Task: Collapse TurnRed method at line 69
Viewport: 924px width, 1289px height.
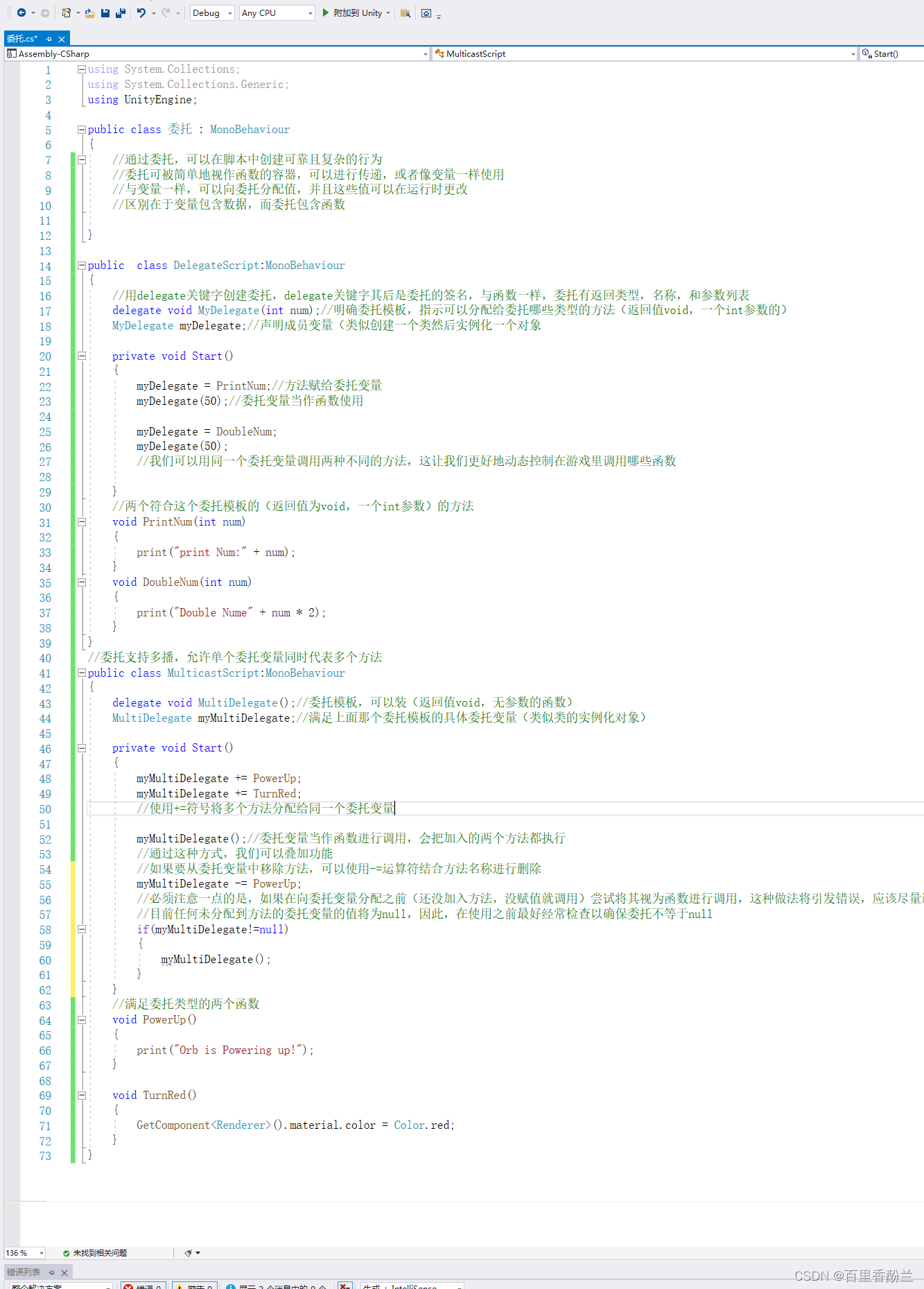Action: tap(82, 1096)
